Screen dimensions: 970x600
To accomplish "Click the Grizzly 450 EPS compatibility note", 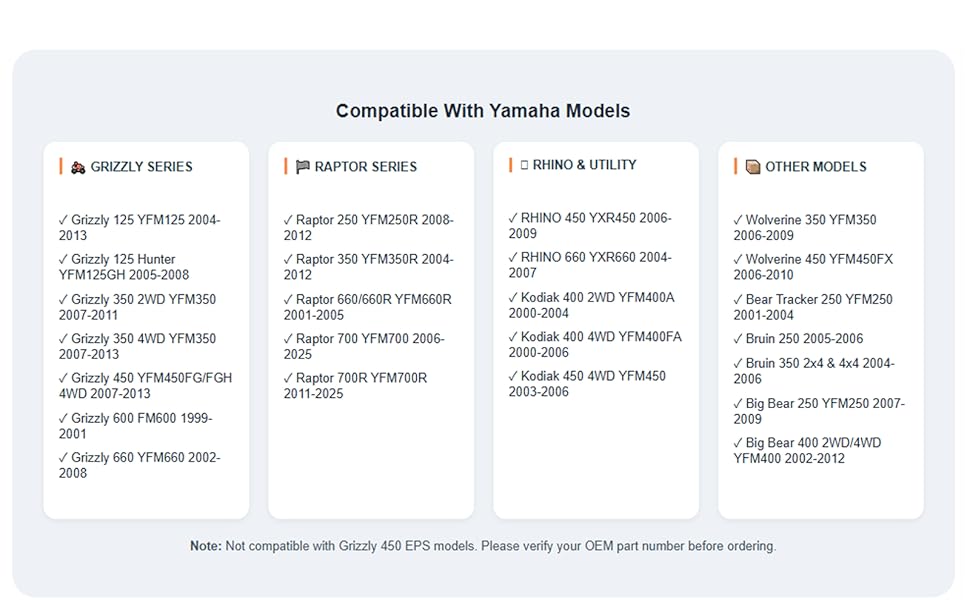I will [x=483, y=546].
